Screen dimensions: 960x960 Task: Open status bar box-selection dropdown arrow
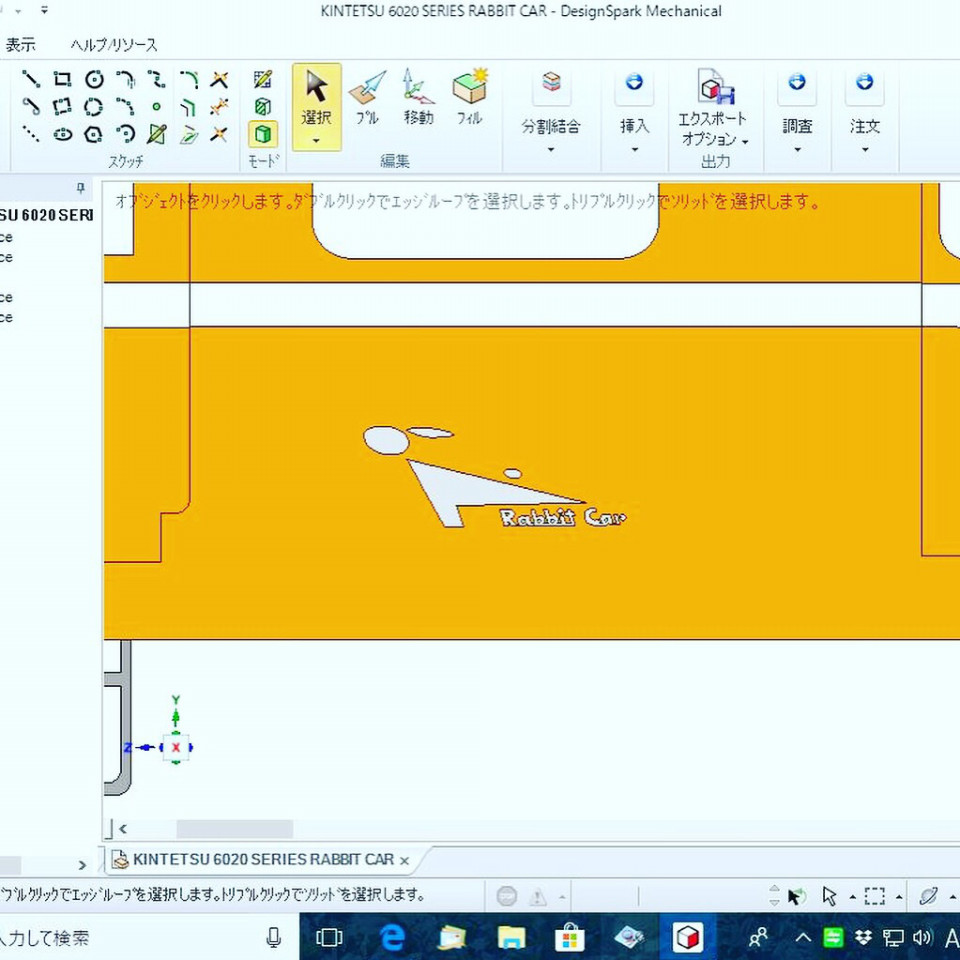click(x=899, y=898)
